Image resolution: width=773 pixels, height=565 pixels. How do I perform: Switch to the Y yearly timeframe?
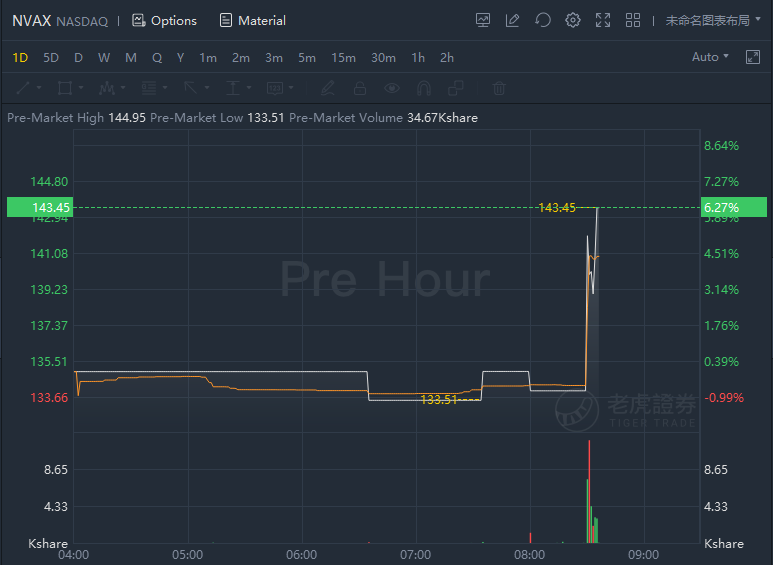point(180,58)
